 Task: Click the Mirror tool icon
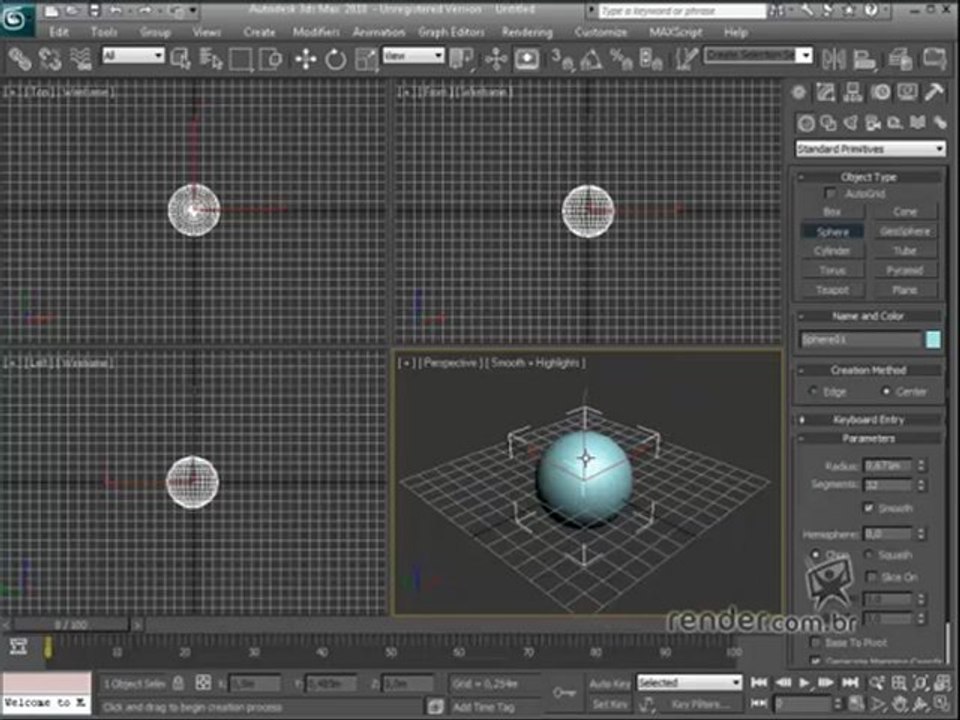(834, 59)
